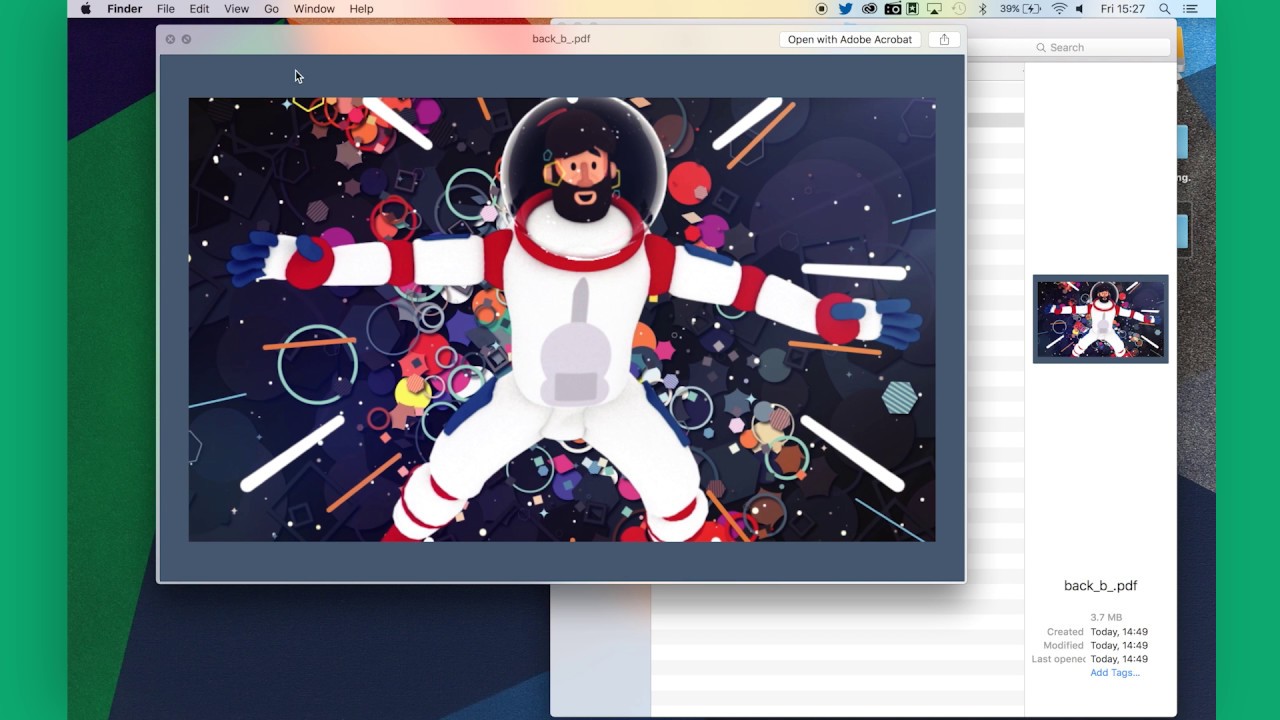The height and width of the screenshot is (720, 1280).
Task: Click Add Tags link in Finder
Action: pos(1115,673)
